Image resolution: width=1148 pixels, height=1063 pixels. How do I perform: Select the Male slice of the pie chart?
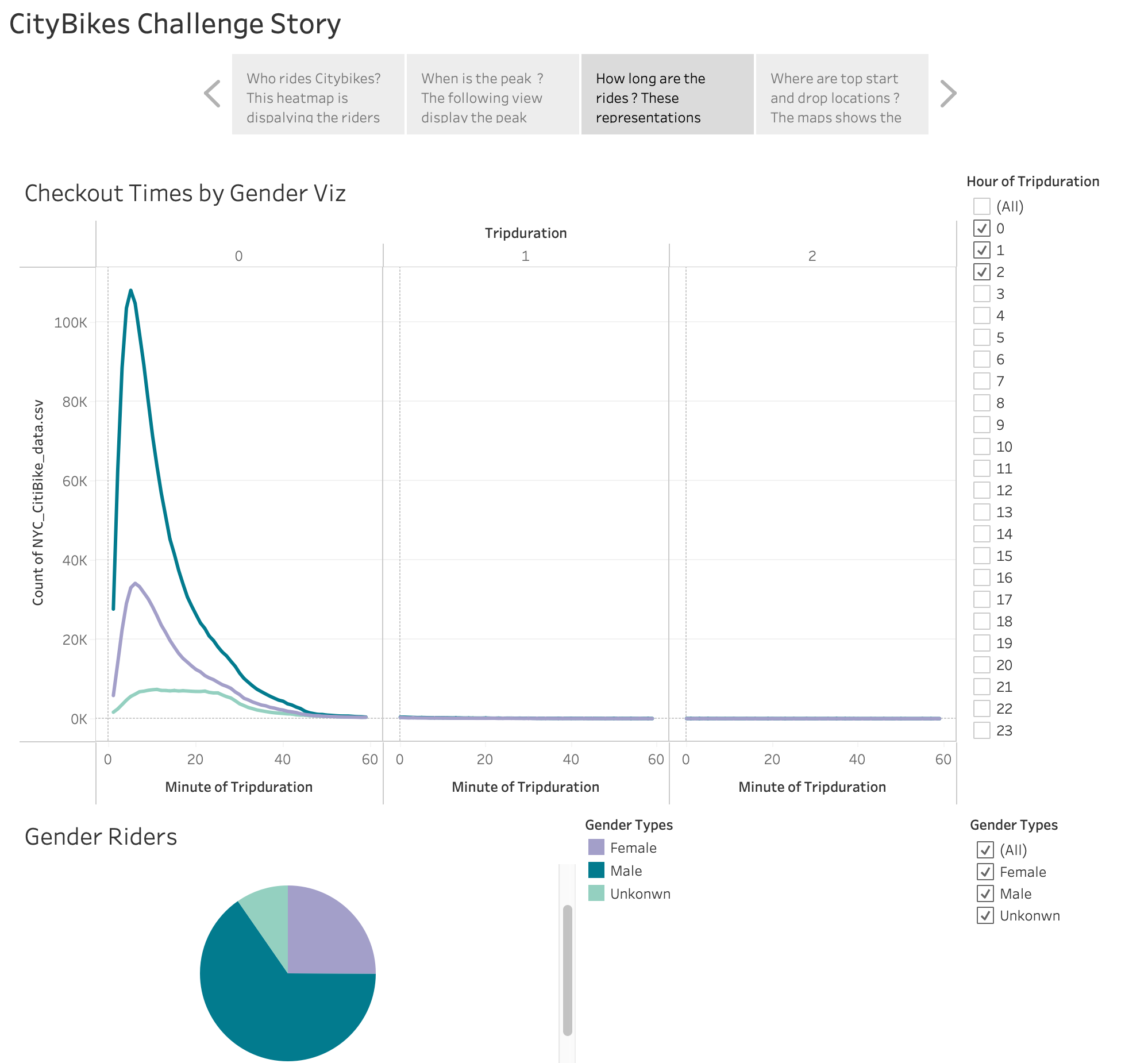pyautogui.click(x=270, y=1007)
